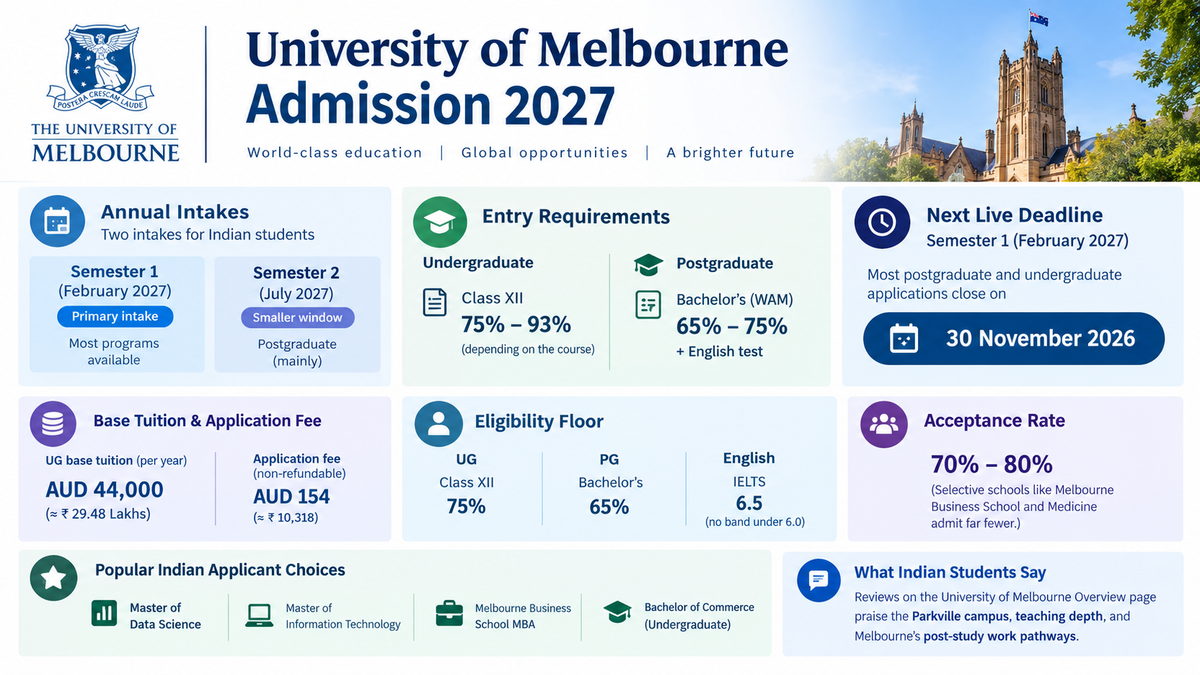Click the Bachelor of Commerce (Undergraduate) label
The image size is (1200, 675).
click(699, 615)
